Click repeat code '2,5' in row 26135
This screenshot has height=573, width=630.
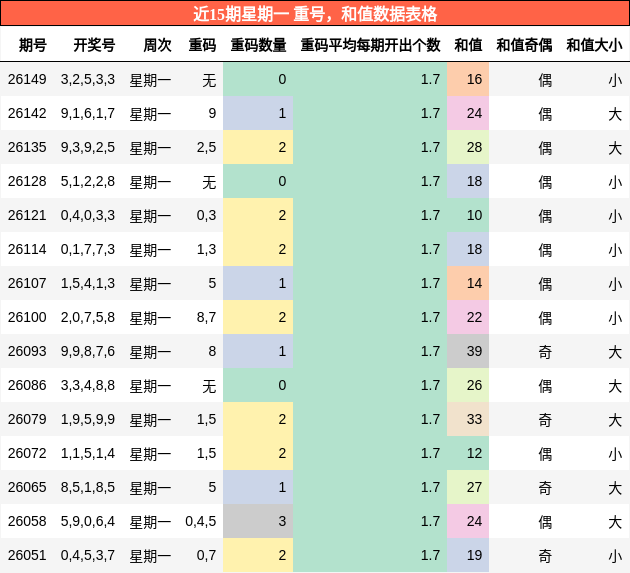(x=207, y=147)
